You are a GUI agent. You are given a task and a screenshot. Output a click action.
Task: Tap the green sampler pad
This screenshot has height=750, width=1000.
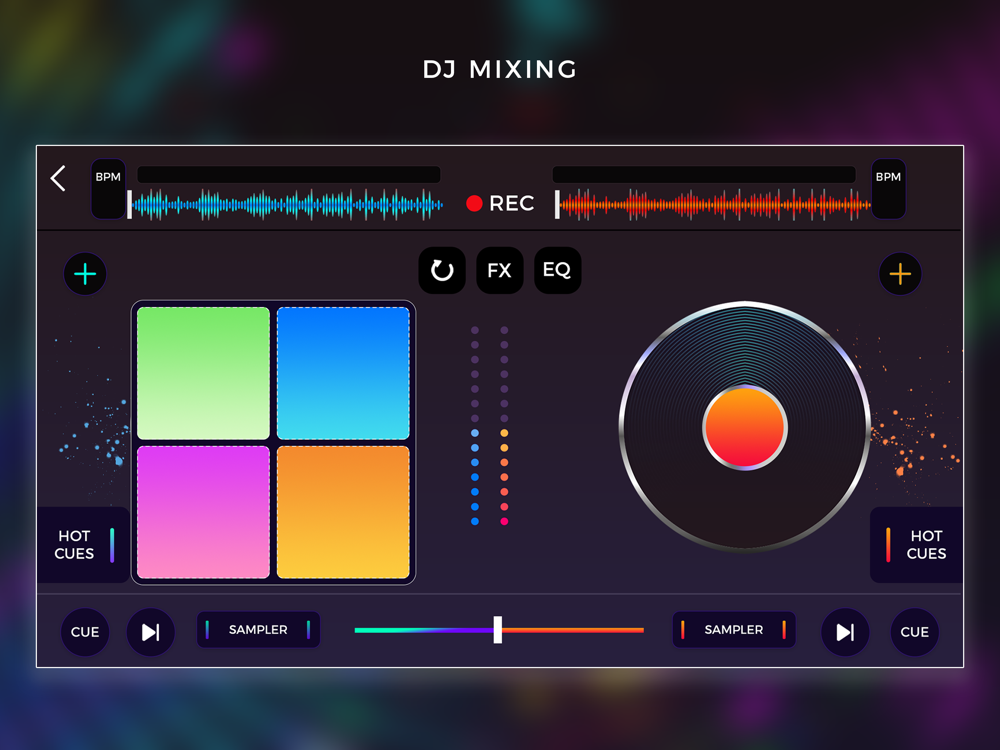(x=203, y=373)
